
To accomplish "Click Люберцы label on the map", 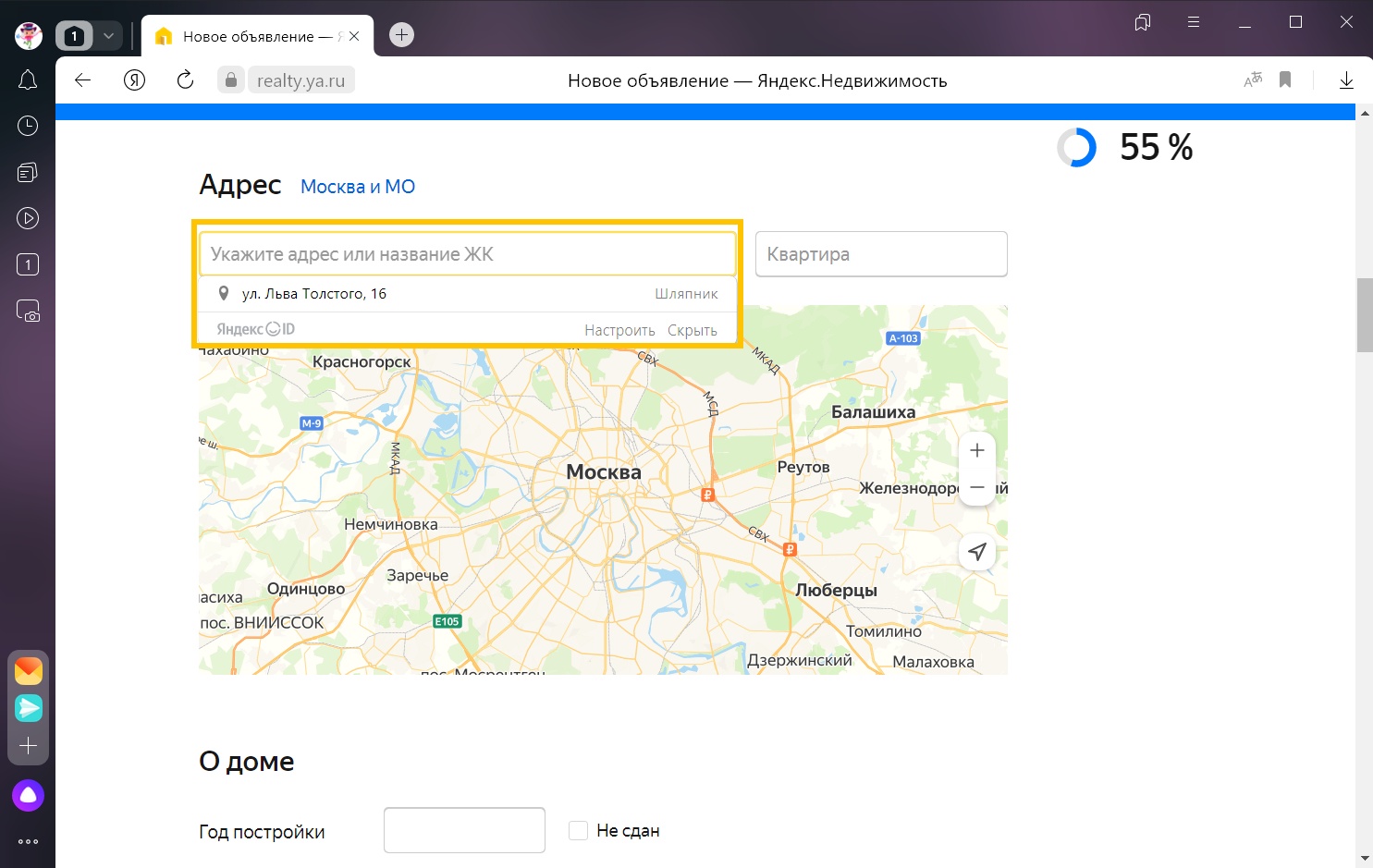I will (x=837, y=590).
